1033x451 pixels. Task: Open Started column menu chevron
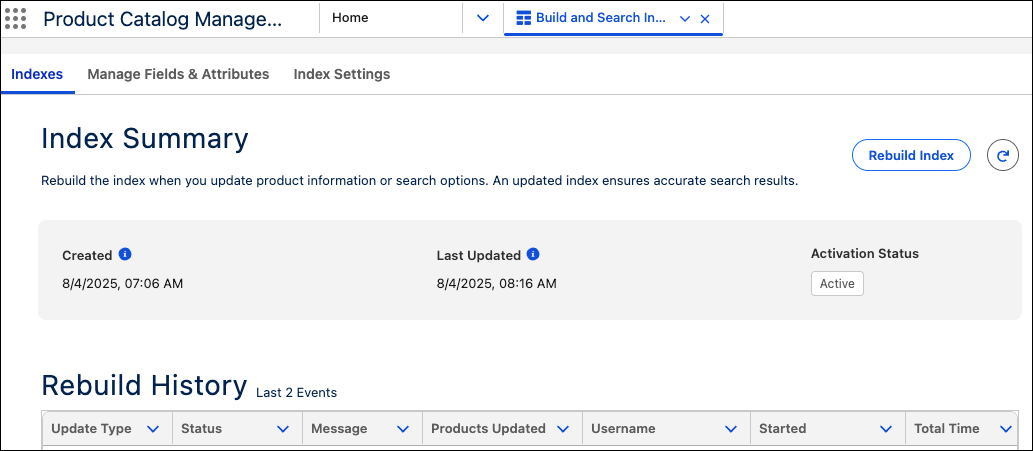[886, 429]
